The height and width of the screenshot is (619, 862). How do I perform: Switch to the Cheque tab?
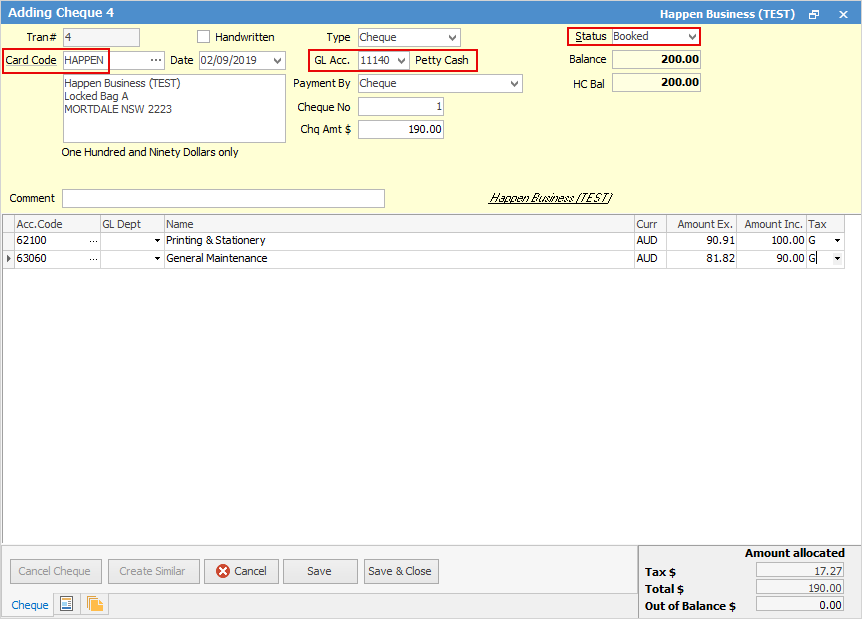tap(30, 605)
